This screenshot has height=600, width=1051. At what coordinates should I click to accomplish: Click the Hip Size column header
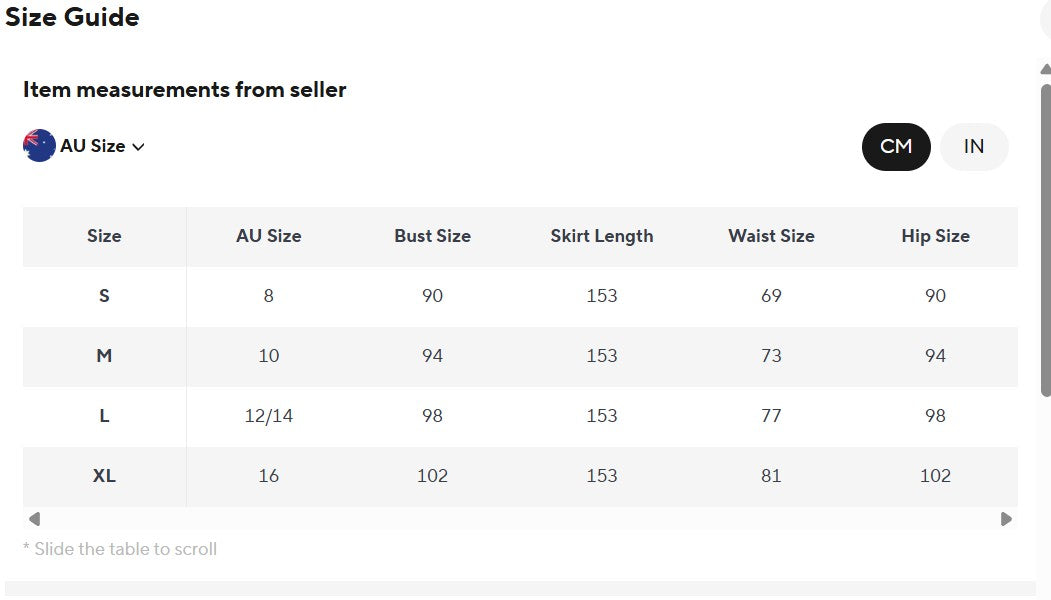pyautogui.click(x=935, y=236)
